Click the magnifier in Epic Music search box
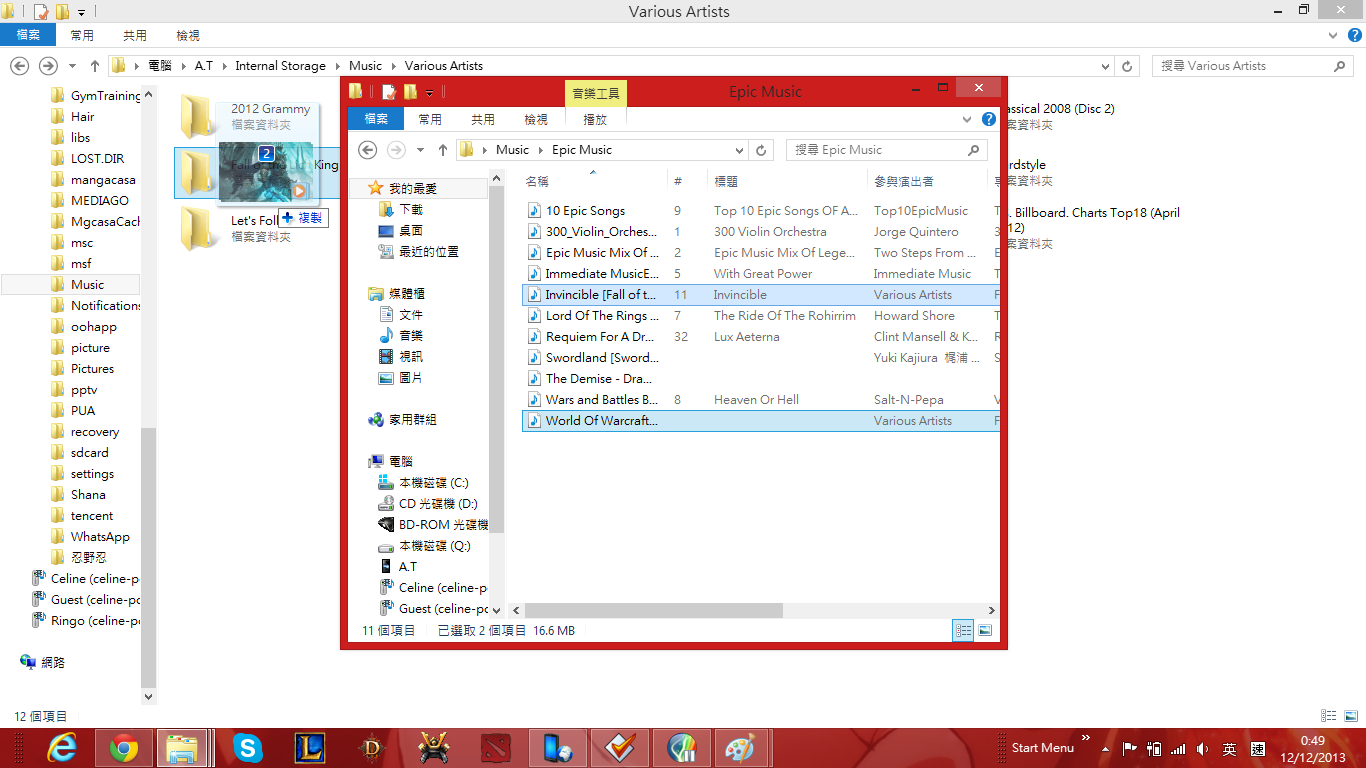This screenshot has height=768, width=1366. pos(973,150)
